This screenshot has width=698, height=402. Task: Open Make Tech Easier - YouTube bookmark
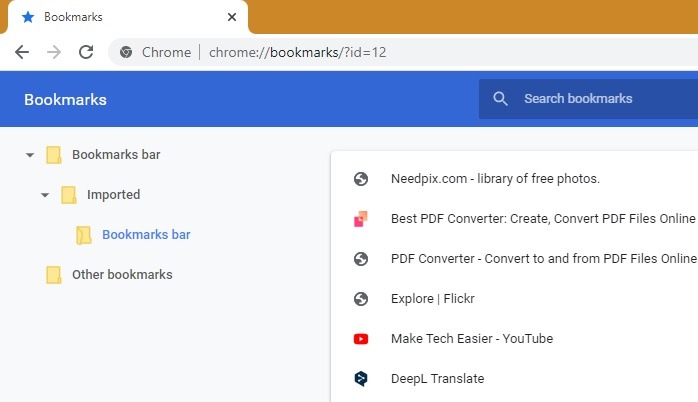click(x=472, y=339)
